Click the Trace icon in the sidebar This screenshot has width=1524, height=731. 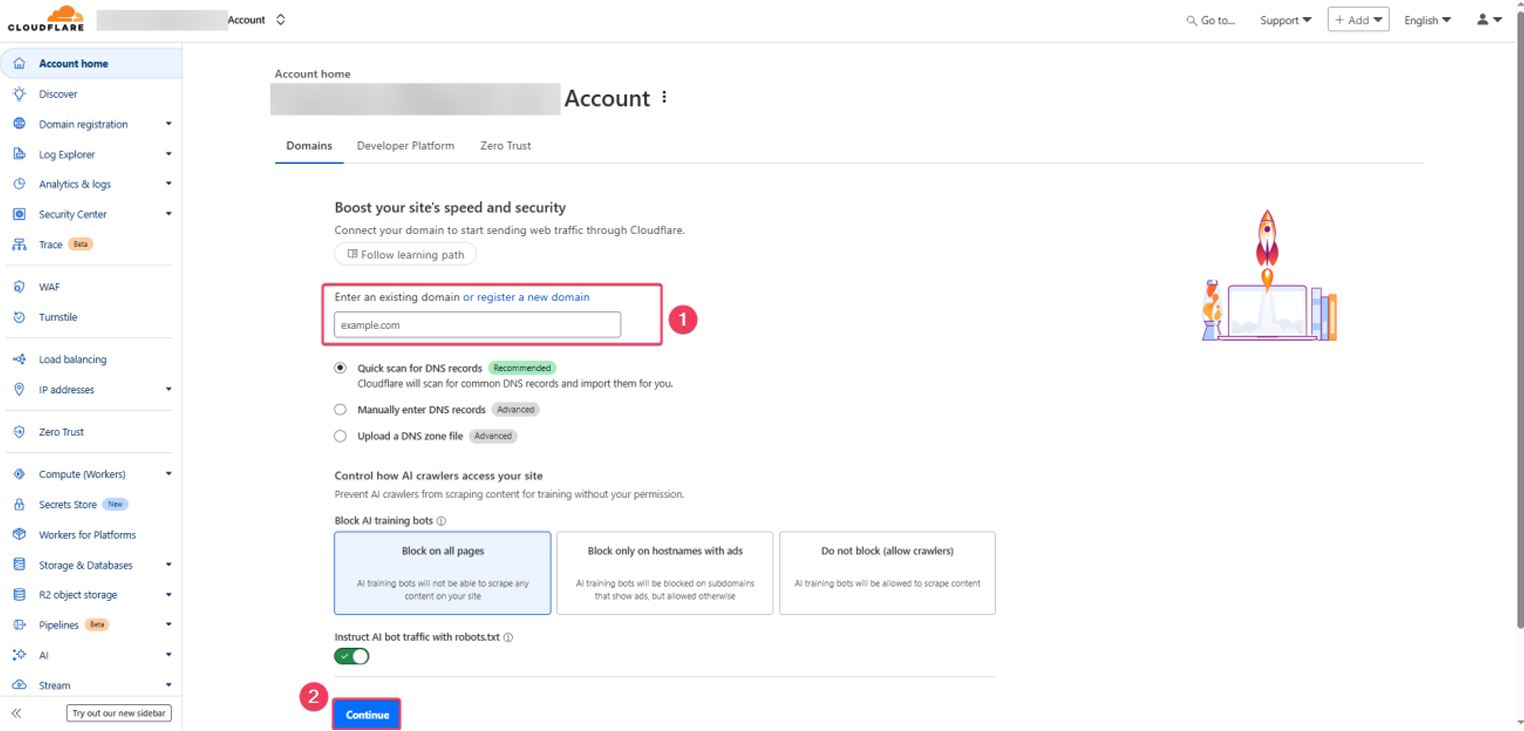(x=19, y=244)
